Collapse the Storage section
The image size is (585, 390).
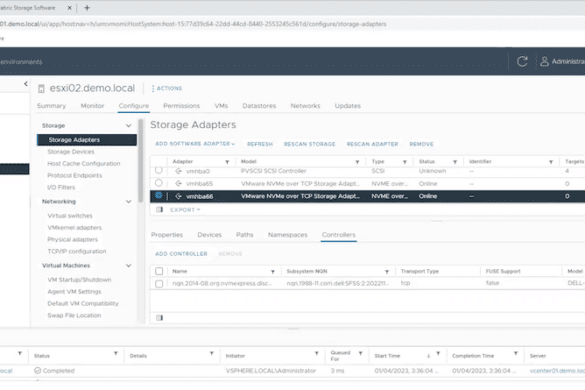pyautogui.click(x=128, y=126)
